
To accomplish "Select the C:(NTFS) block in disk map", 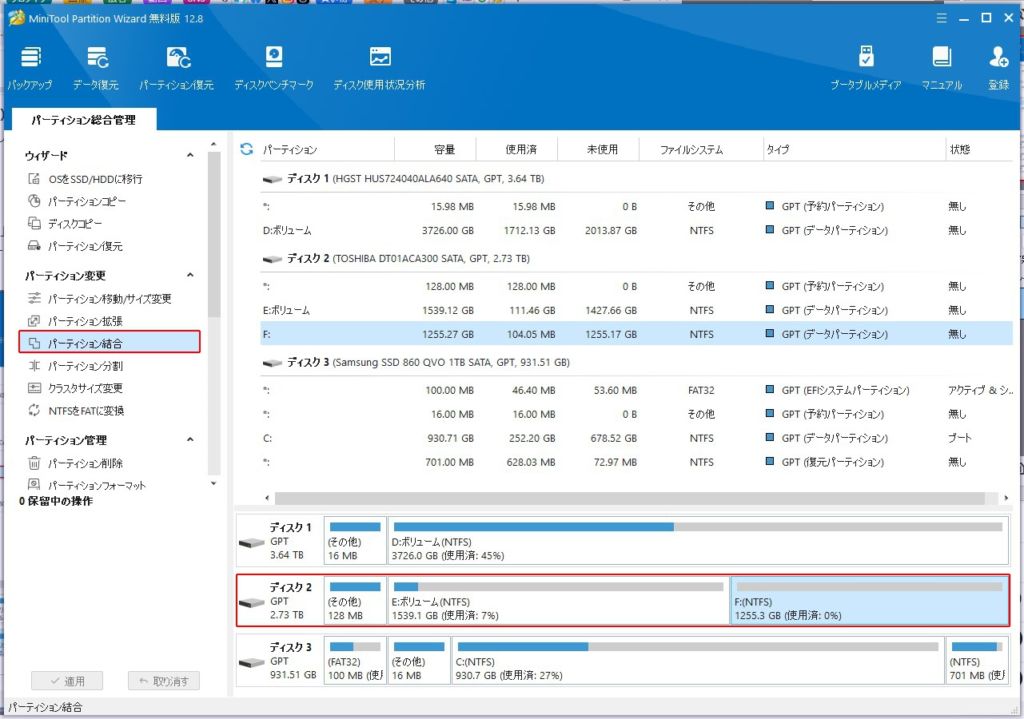I will pos(697,662).
